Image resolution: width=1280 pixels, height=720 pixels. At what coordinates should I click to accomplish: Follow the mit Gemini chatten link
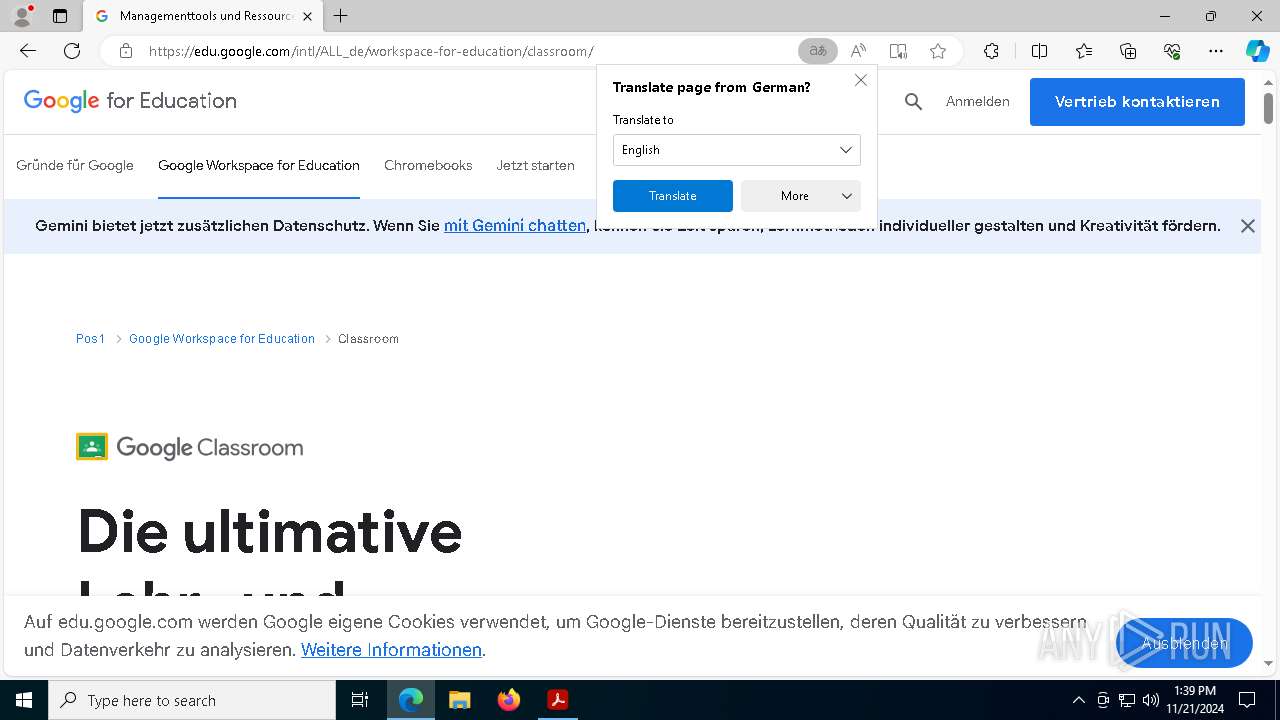pos(515,226)
